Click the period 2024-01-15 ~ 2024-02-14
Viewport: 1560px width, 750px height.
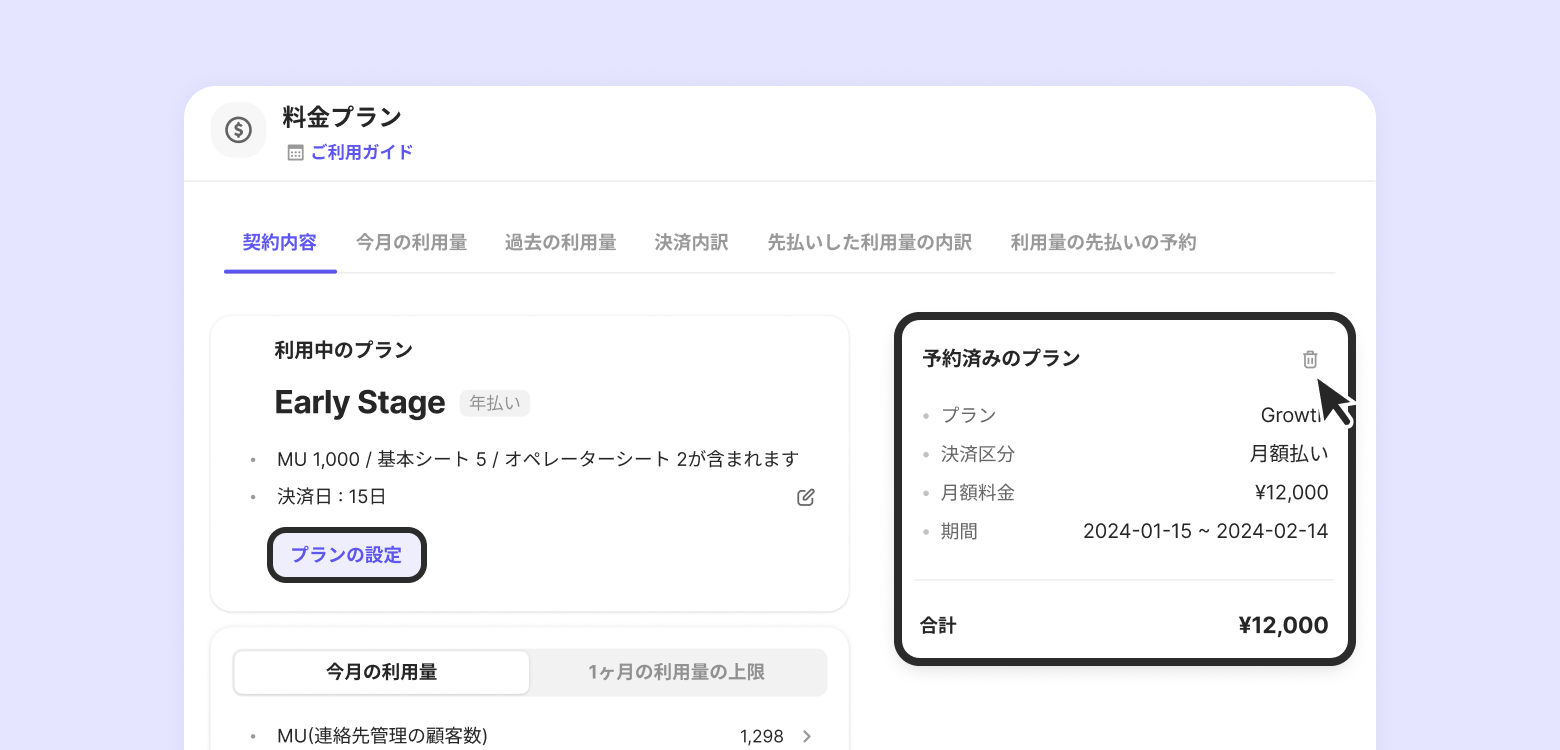pyautogui.click(x=1206, y=531)
